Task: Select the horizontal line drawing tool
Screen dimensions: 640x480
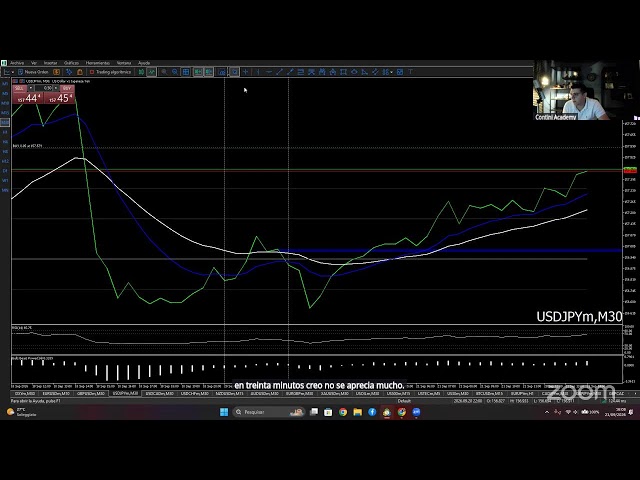Action: point(269,72)
